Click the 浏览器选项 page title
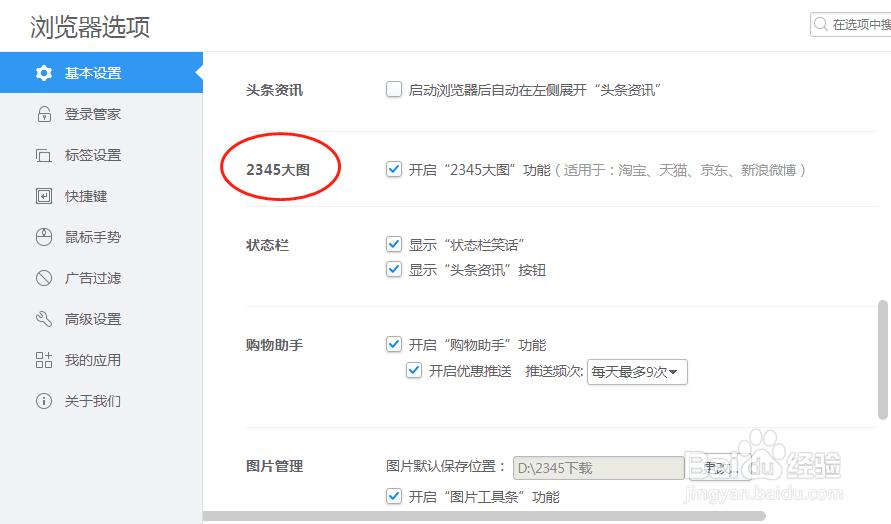 [90, 27]
